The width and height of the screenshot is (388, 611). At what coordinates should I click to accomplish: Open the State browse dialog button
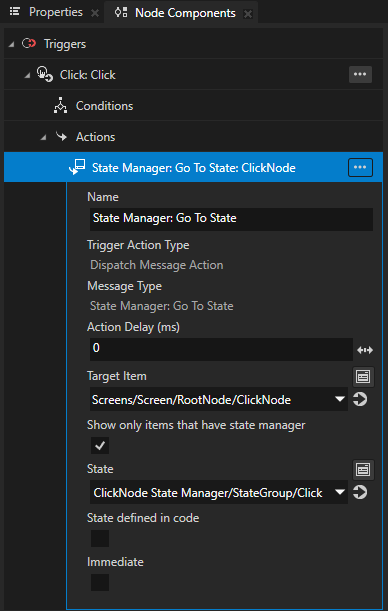pyautogui.click(x=363, y=470)
